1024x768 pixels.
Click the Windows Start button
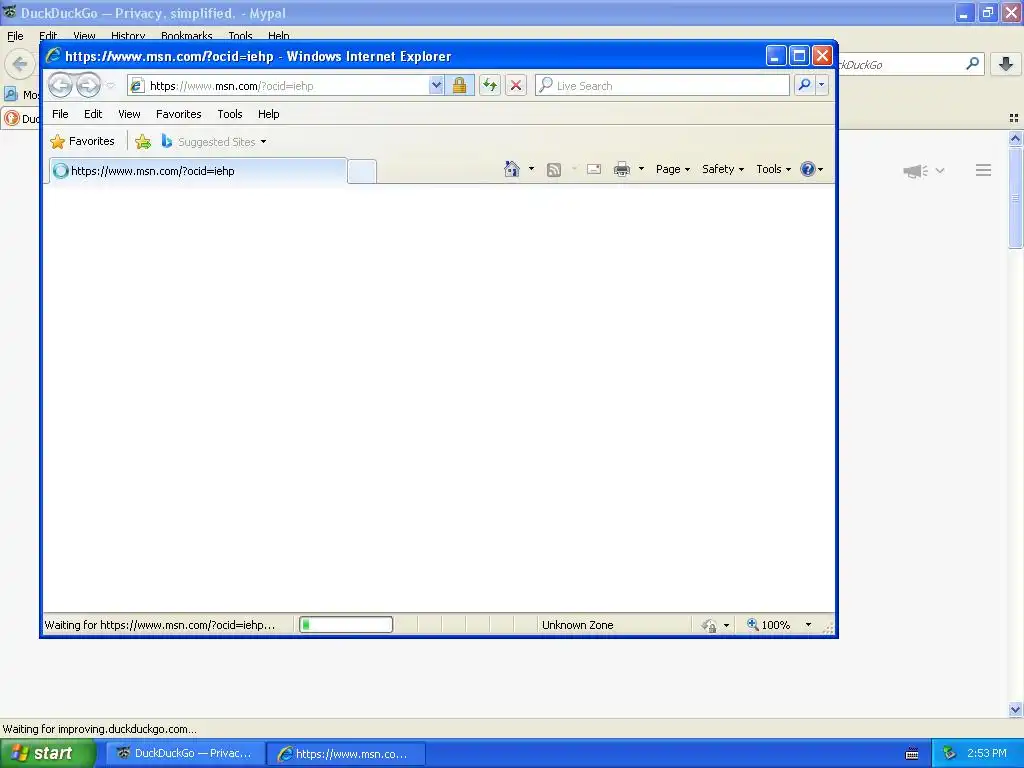(48, 753)
